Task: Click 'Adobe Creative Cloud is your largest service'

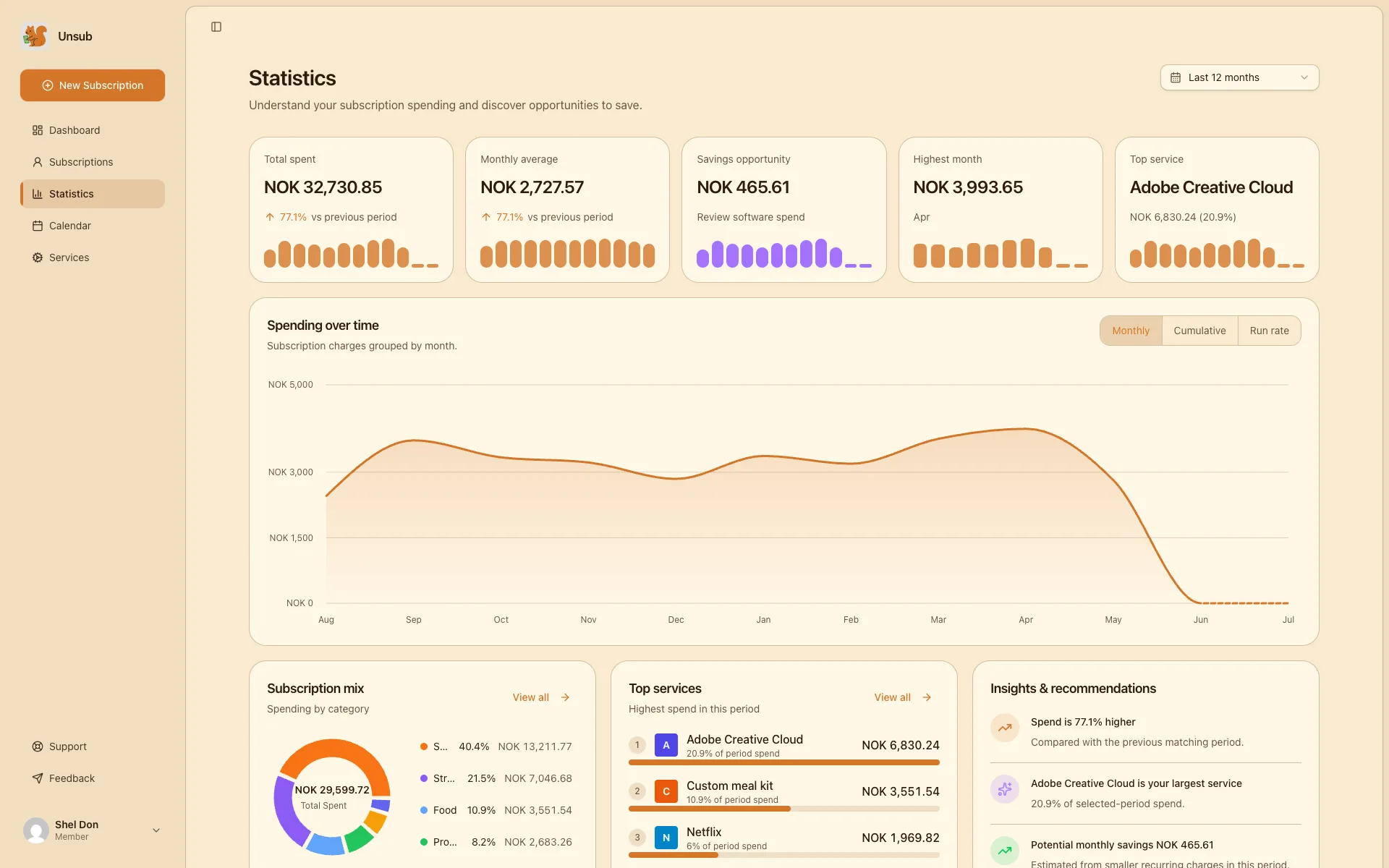Action: [1136, 783]
